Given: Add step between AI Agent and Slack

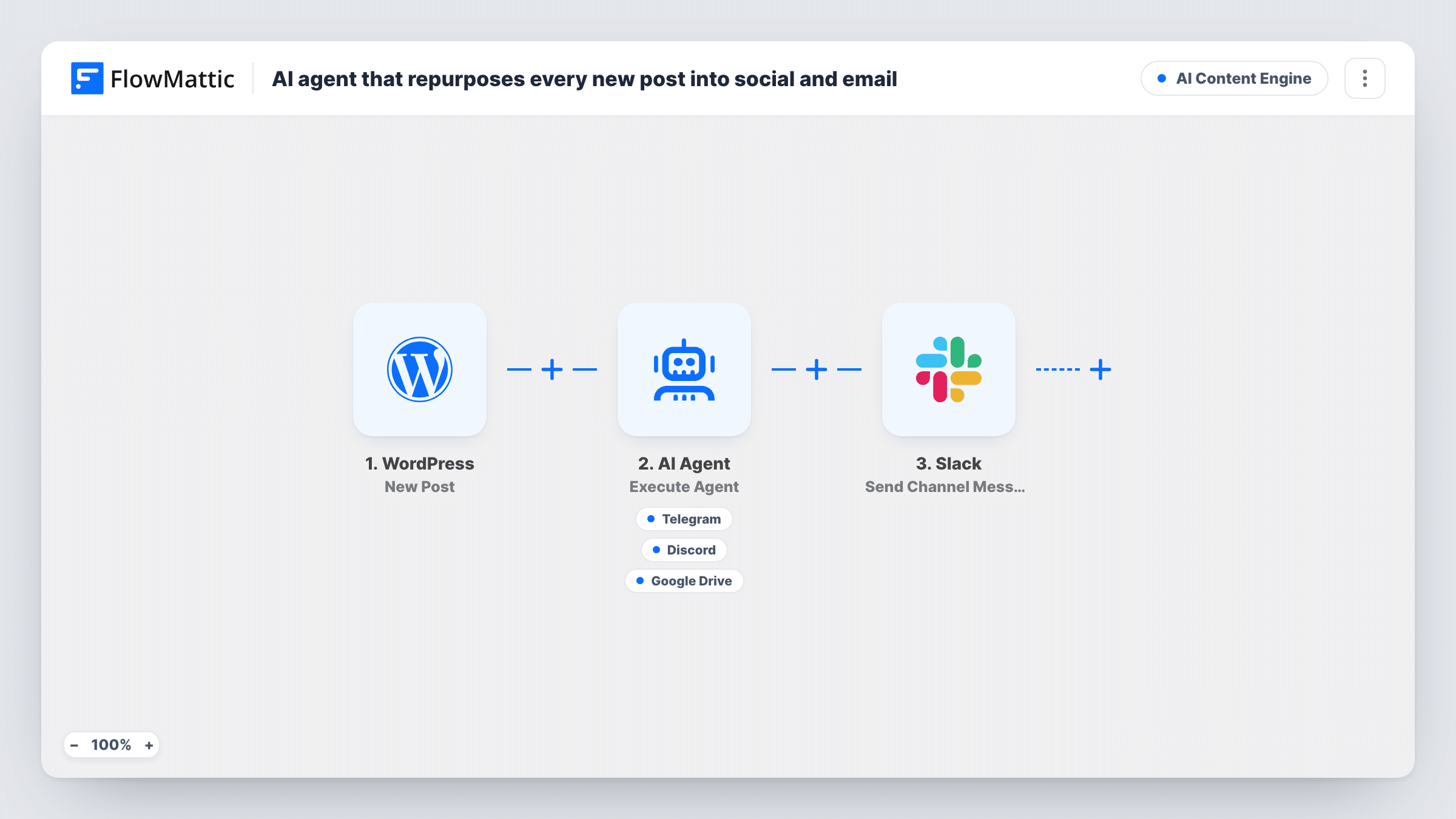Looking at the screenshot, I should click(x=816, y=369).
